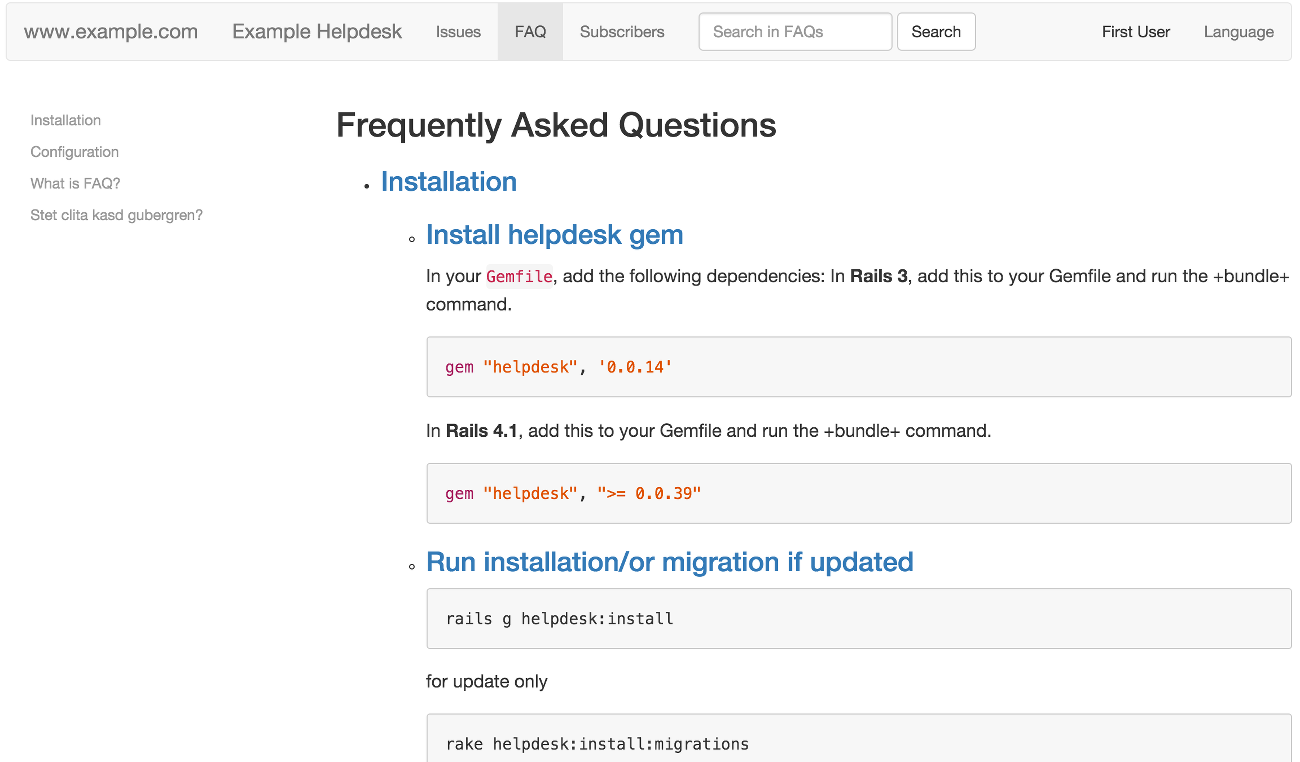Open sidebar item What is FAQ?

76,184
